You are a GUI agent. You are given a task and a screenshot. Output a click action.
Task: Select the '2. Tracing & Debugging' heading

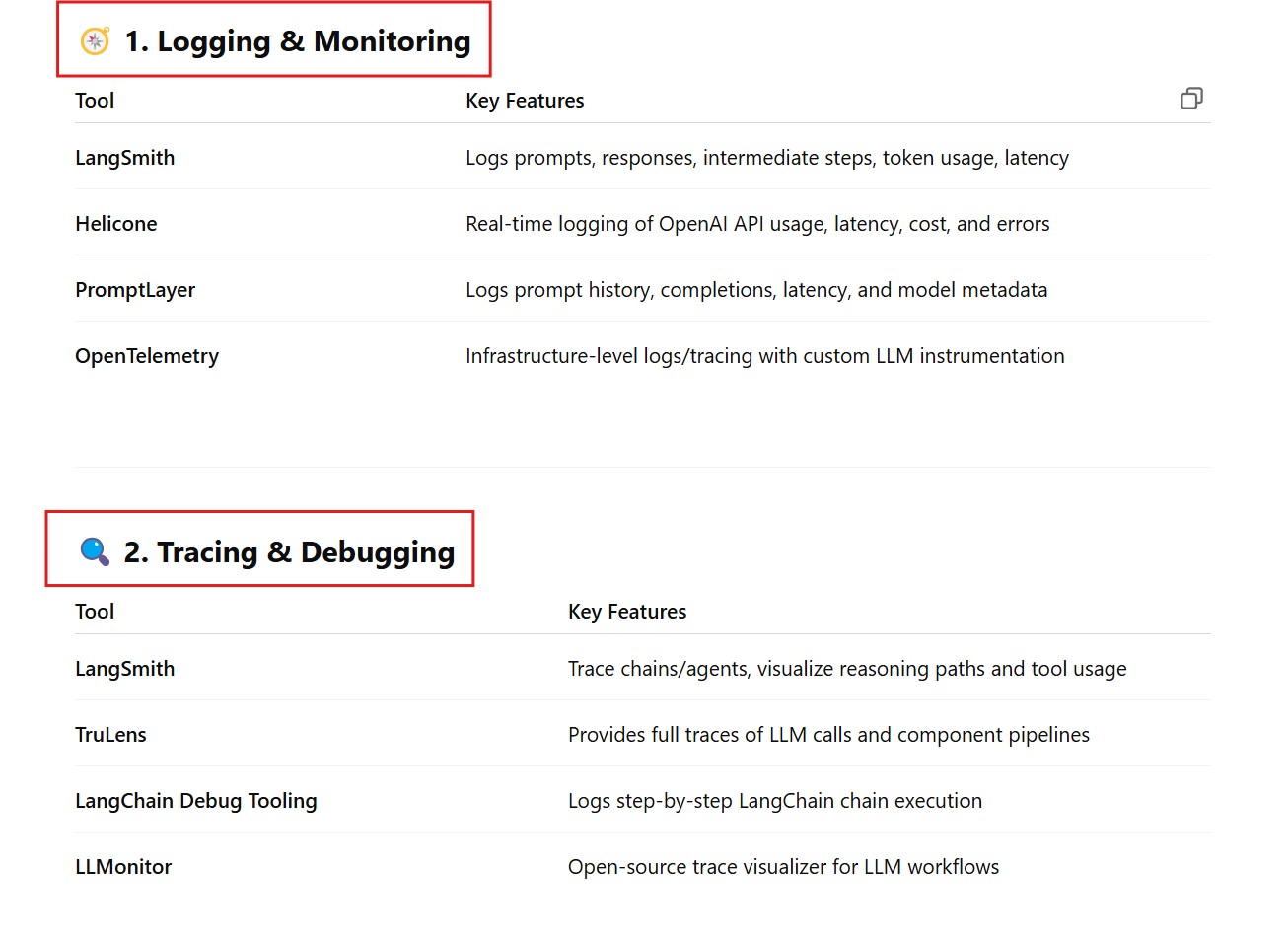pyautogui.click(x=290, y=551)
